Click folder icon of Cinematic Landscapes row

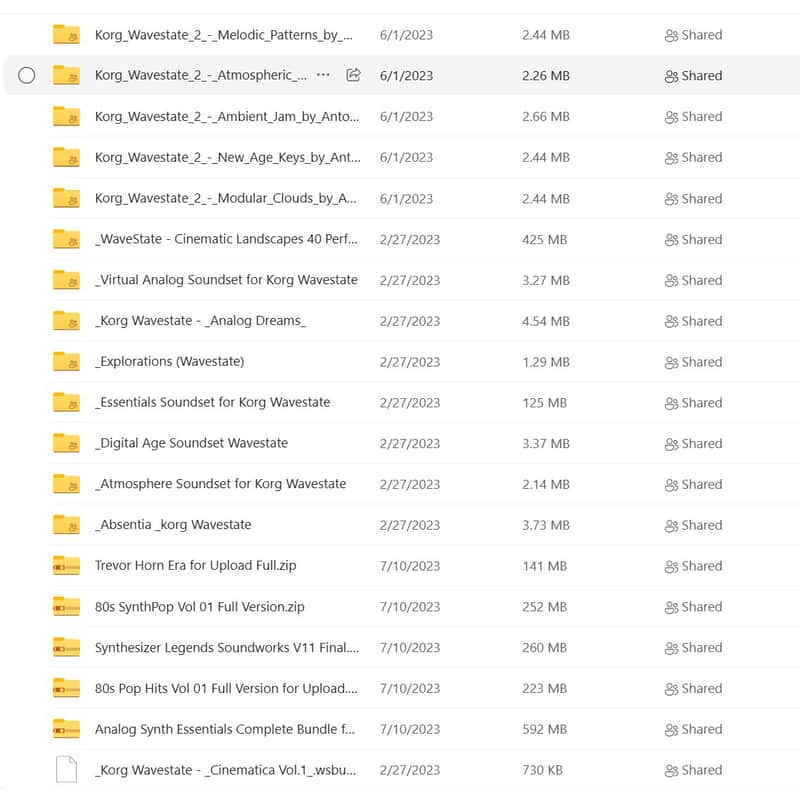click(x=66, y=239)
